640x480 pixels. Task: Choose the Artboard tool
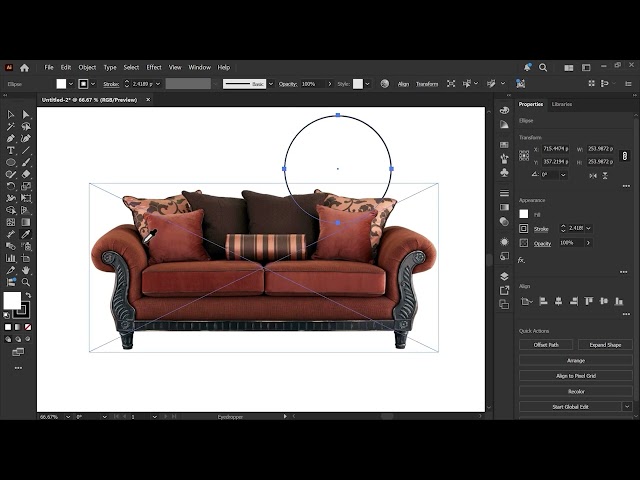pyautogui.click(x=26, y=258)
